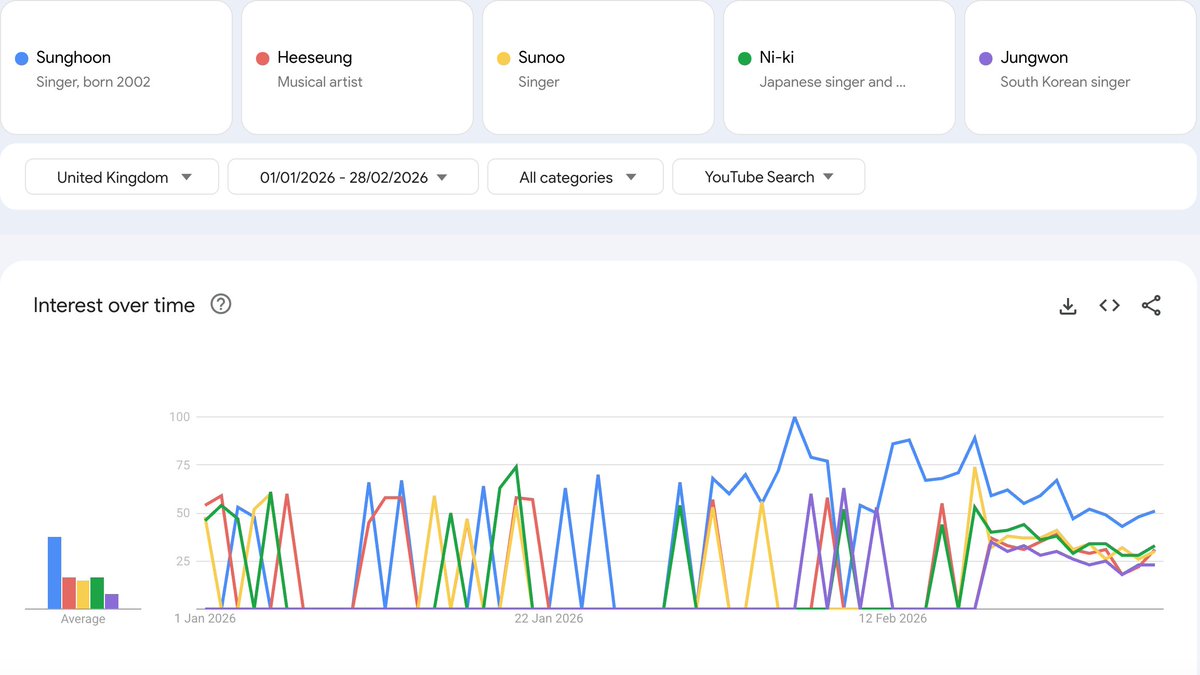Click the red Heeseung average bar
The image size is (1200, 675).
pos(69,593)
